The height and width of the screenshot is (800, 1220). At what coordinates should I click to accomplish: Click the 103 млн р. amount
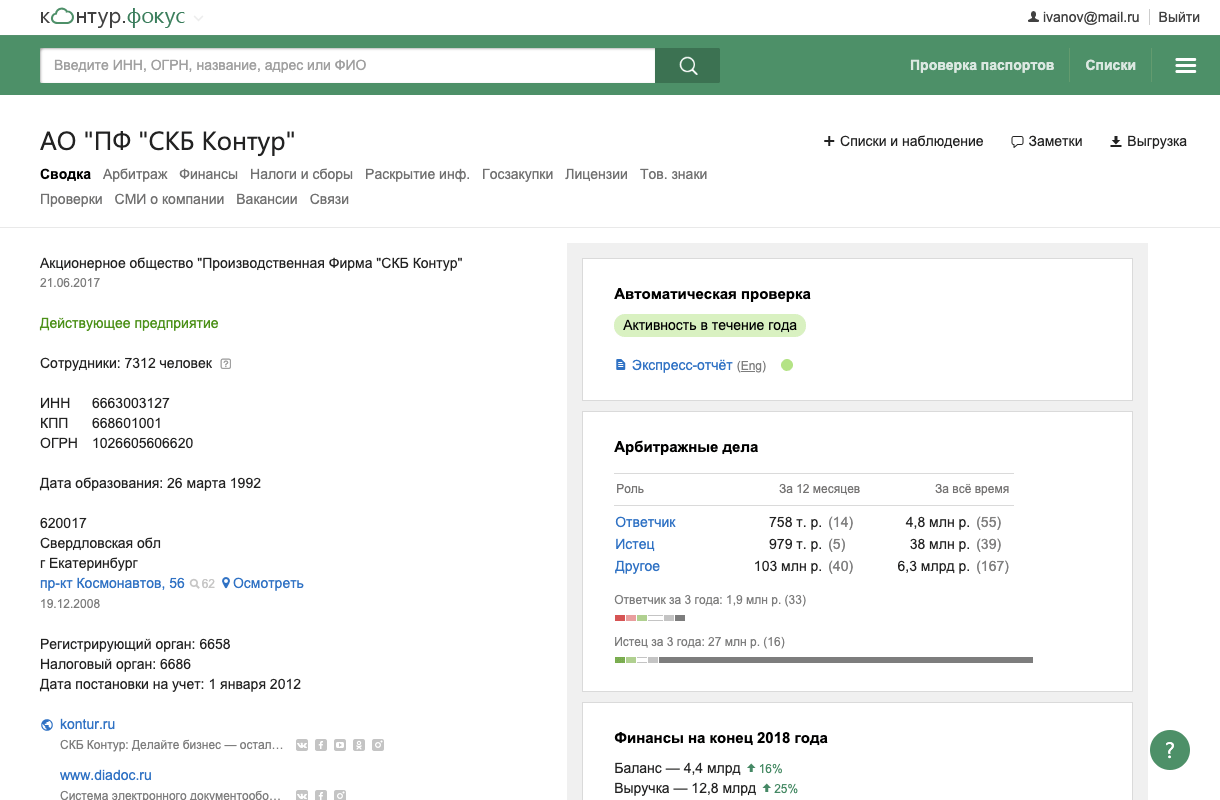(788, 566)
